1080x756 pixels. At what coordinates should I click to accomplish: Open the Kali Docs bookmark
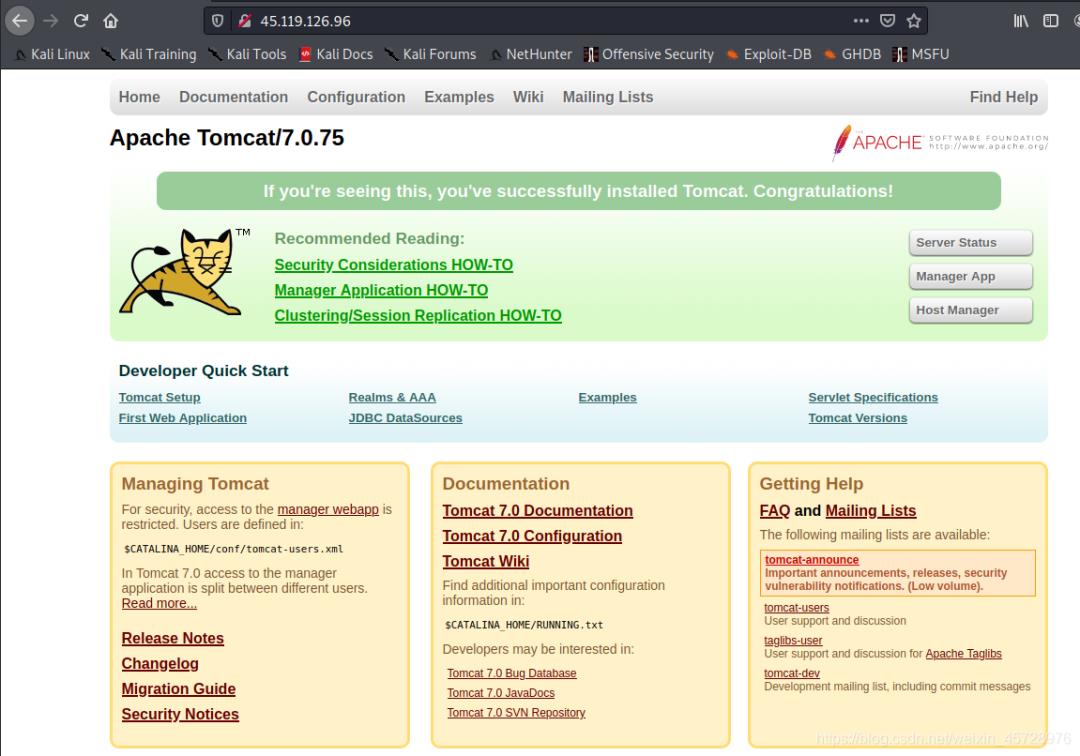pyautogui.click(x=336, y=54)
